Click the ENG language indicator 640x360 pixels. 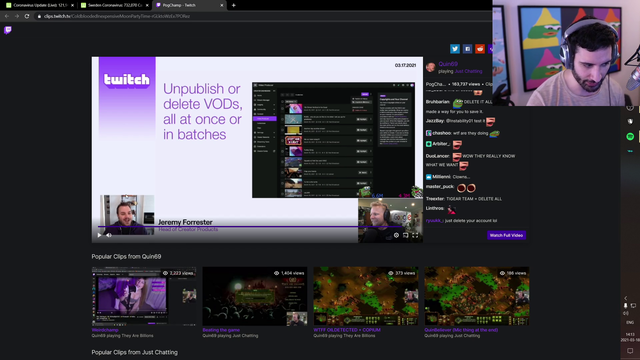coord(630,322)
